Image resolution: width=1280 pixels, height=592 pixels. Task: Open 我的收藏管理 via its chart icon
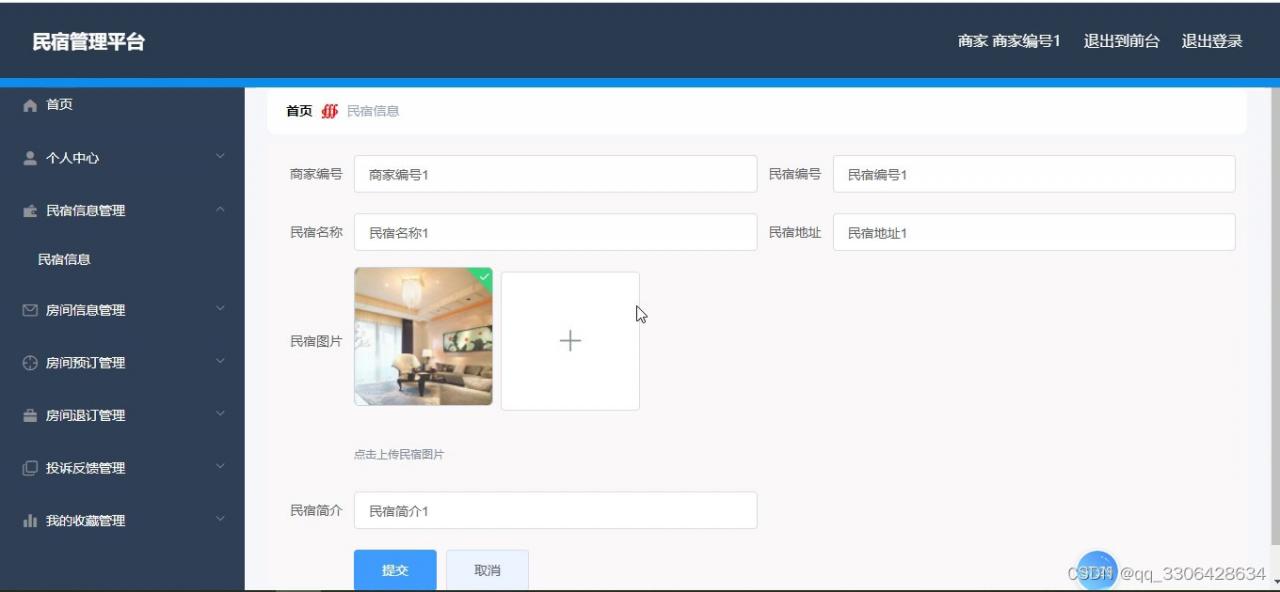tap(30, 520)
